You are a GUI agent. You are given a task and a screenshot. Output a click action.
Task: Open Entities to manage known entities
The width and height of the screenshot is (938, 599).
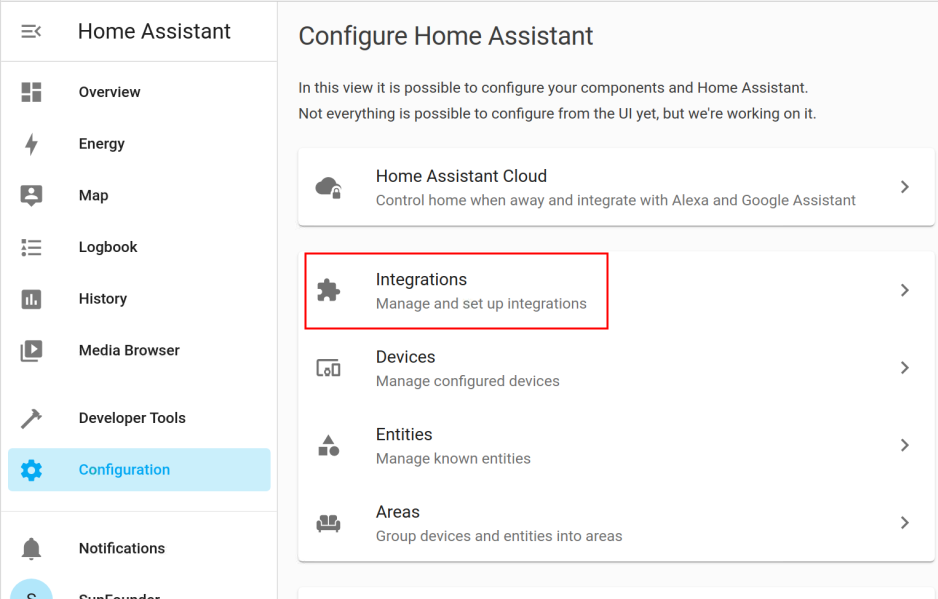coord(616,446)
